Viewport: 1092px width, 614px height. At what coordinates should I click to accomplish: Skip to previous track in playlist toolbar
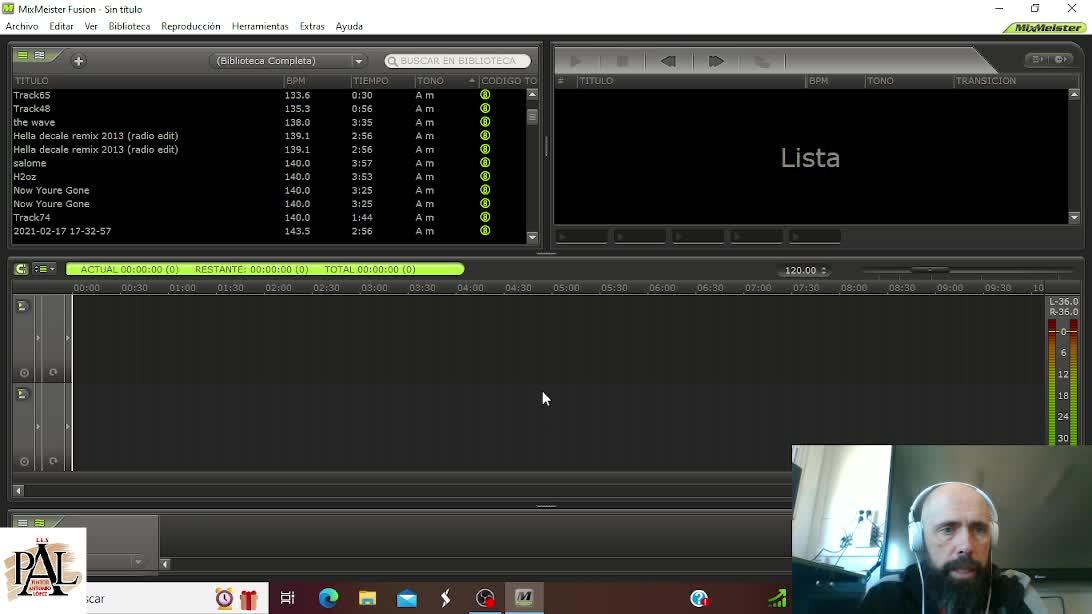click(x=668, y=61)
